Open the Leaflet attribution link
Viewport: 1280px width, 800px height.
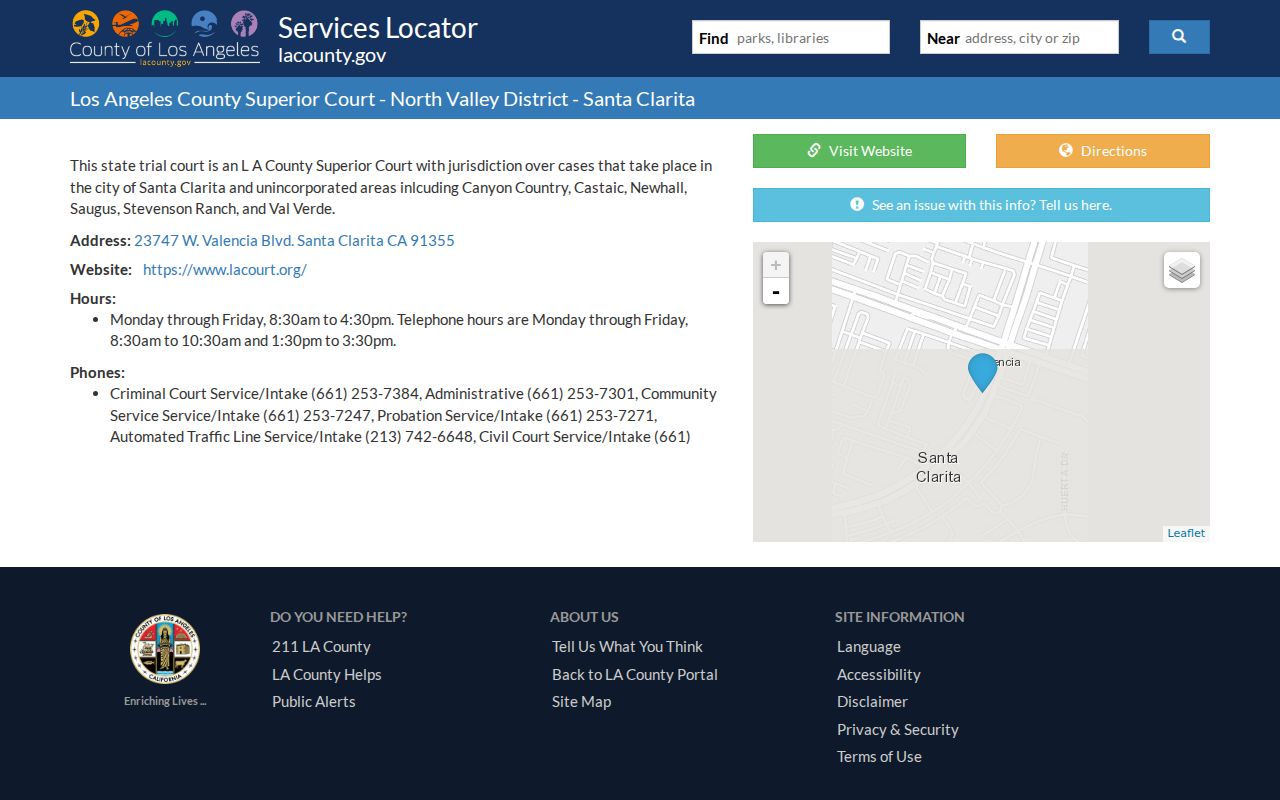click(1186, 533)
